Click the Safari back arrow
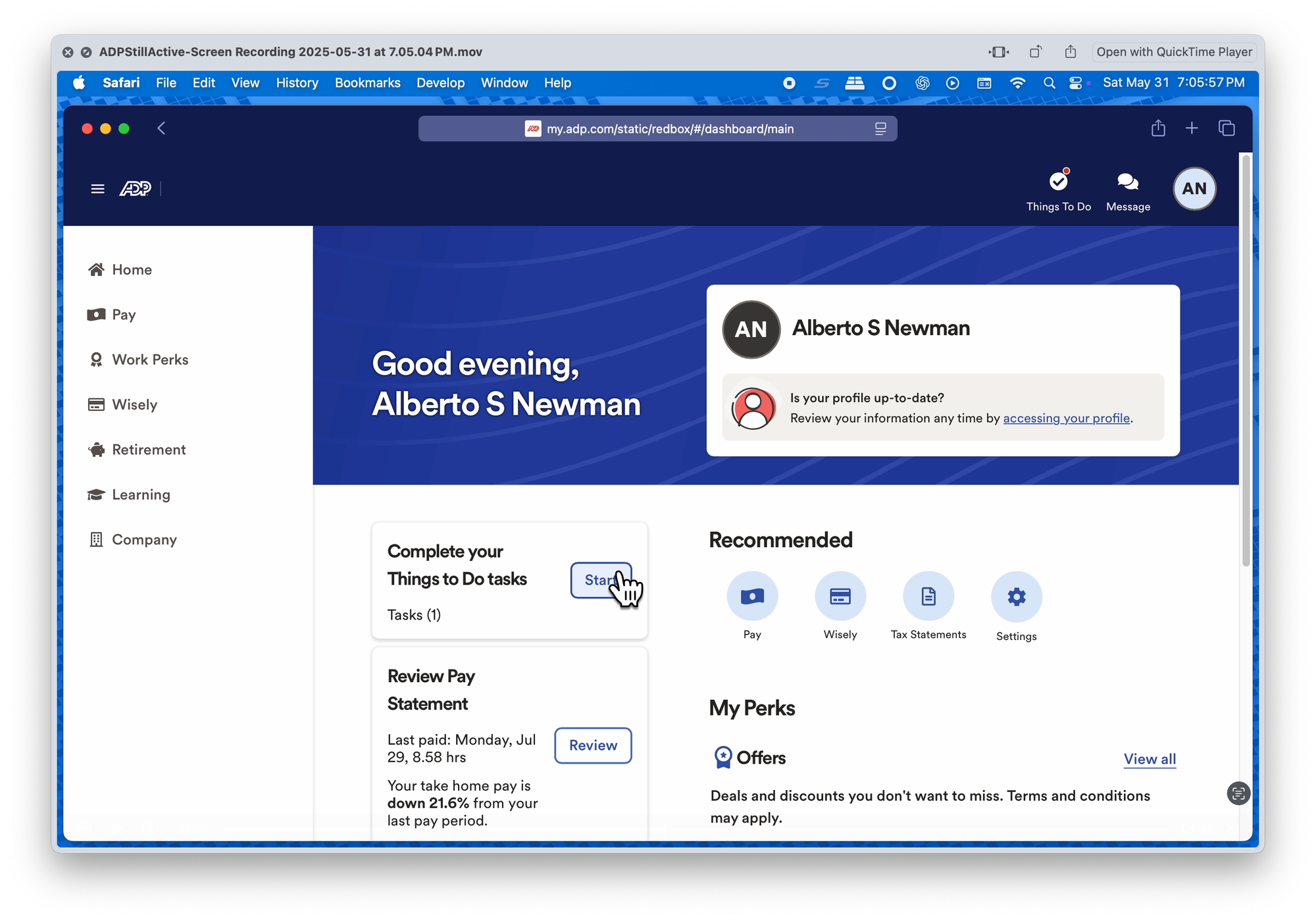The image size is (1316, 921). (161, 128)
